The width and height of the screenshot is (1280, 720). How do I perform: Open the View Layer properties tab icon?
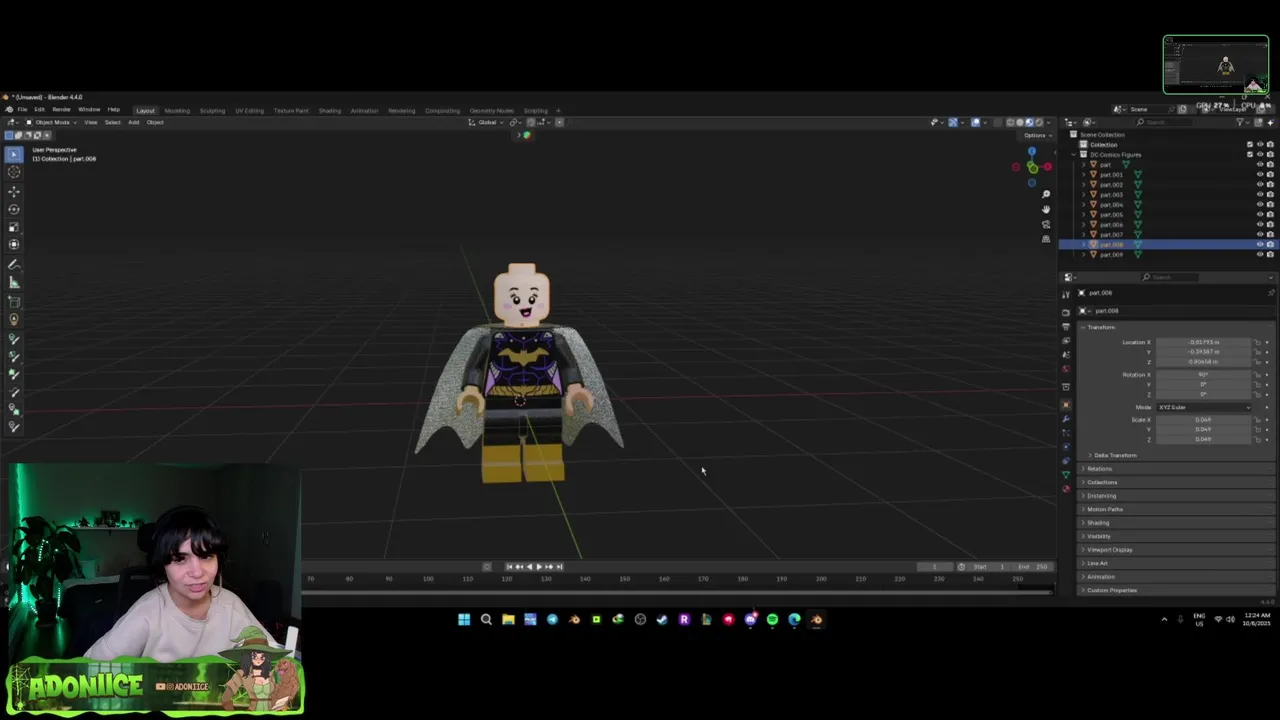tap(1066, 341)
